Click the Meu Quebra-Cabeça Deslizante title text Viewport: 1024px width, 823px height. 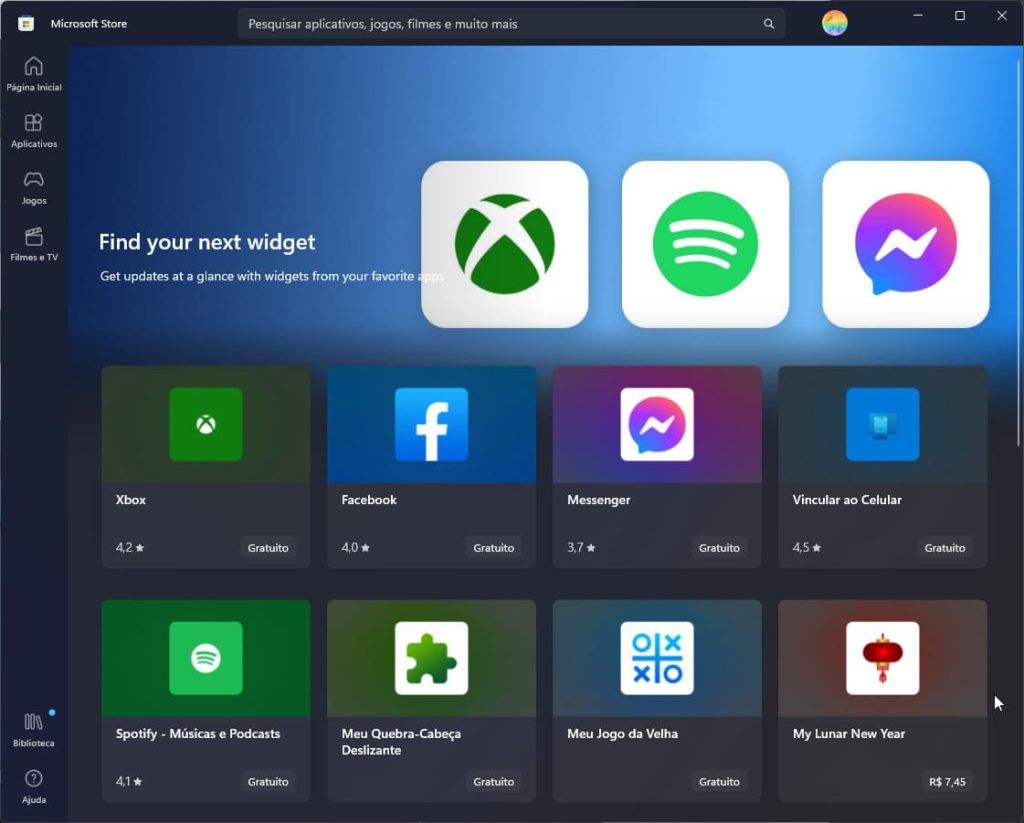click(401, 742)
